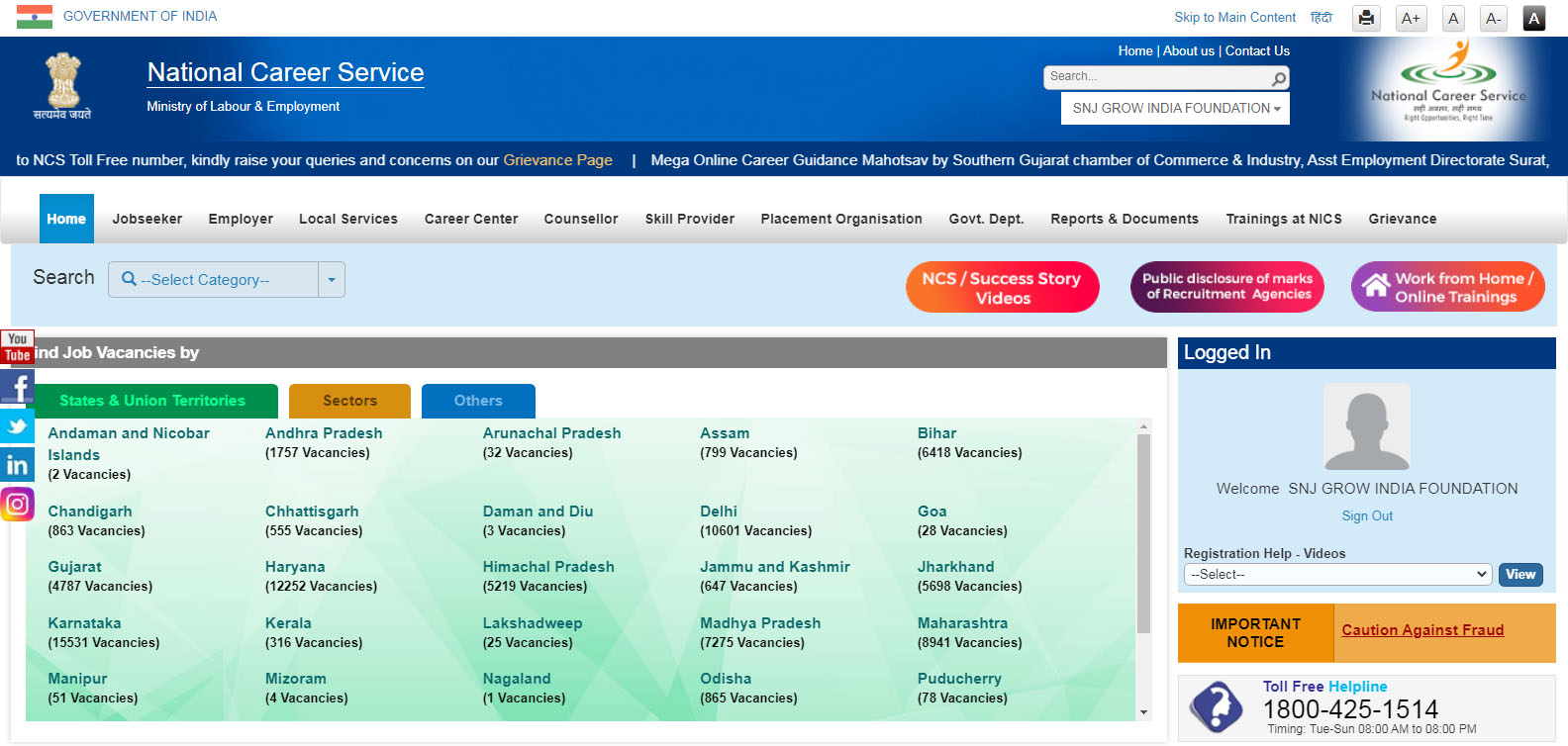Image resolution: width=1568 pixels, height=746 pixels.
Task: Open the YouTube social sidebar icon
Action: [x=17, y=346]
